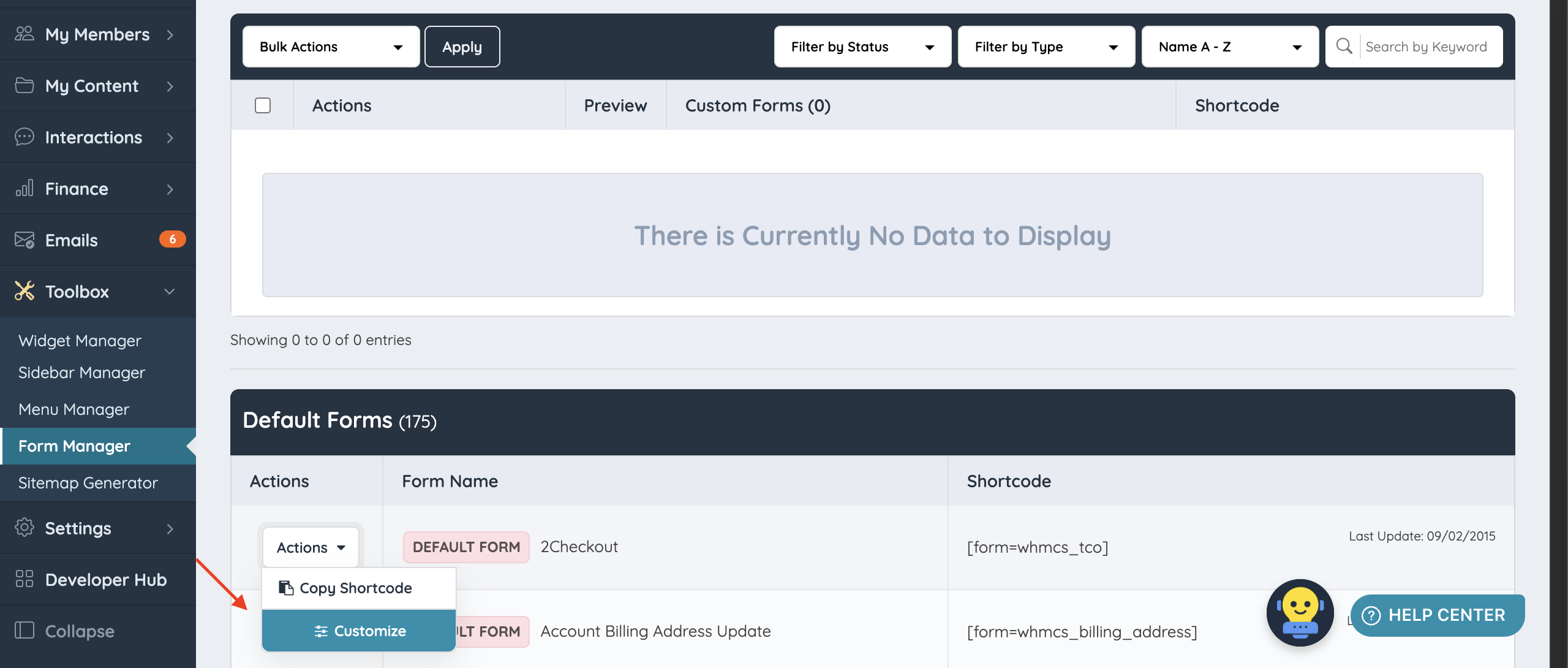Viewport: 1568px width, 668px height.
Task: Open the Bulk Actions dropdown
Action: click(x=331, y=47)
